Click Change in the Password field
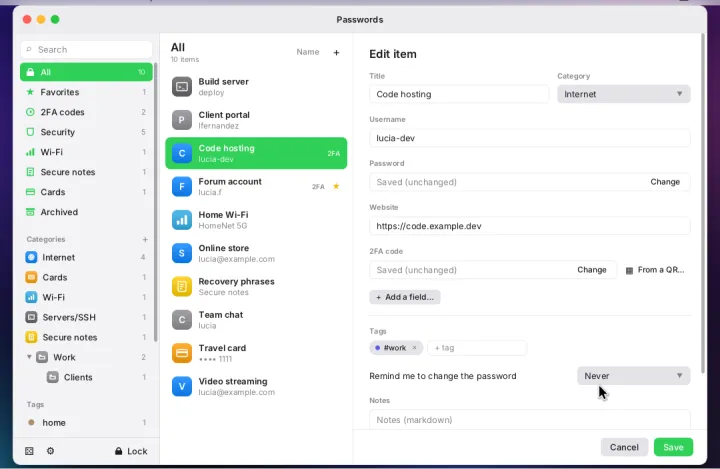The image size is (720, 469). [665, 182]
